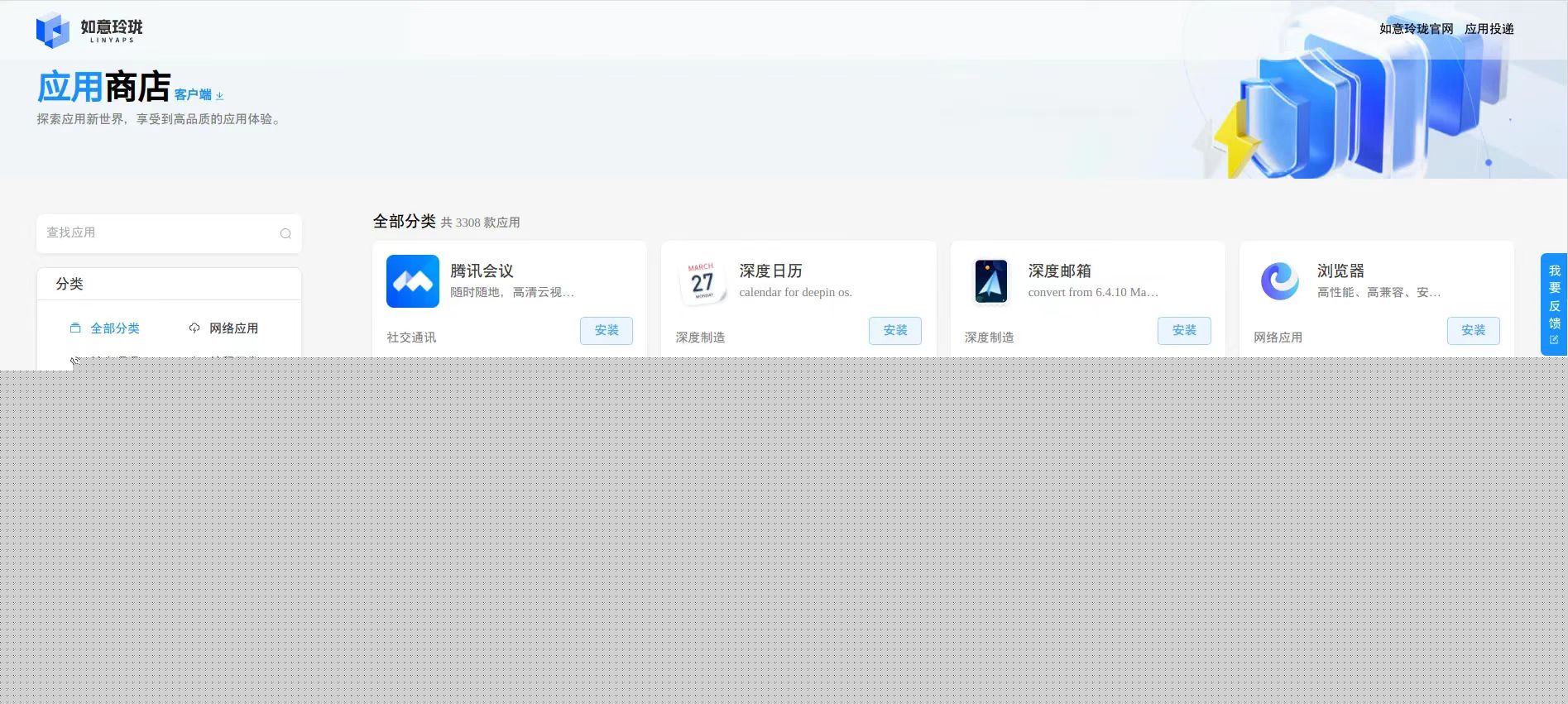Click the 随时随地 description text
The width and height of the screenshot is (1568, 704).
(512, 292)
